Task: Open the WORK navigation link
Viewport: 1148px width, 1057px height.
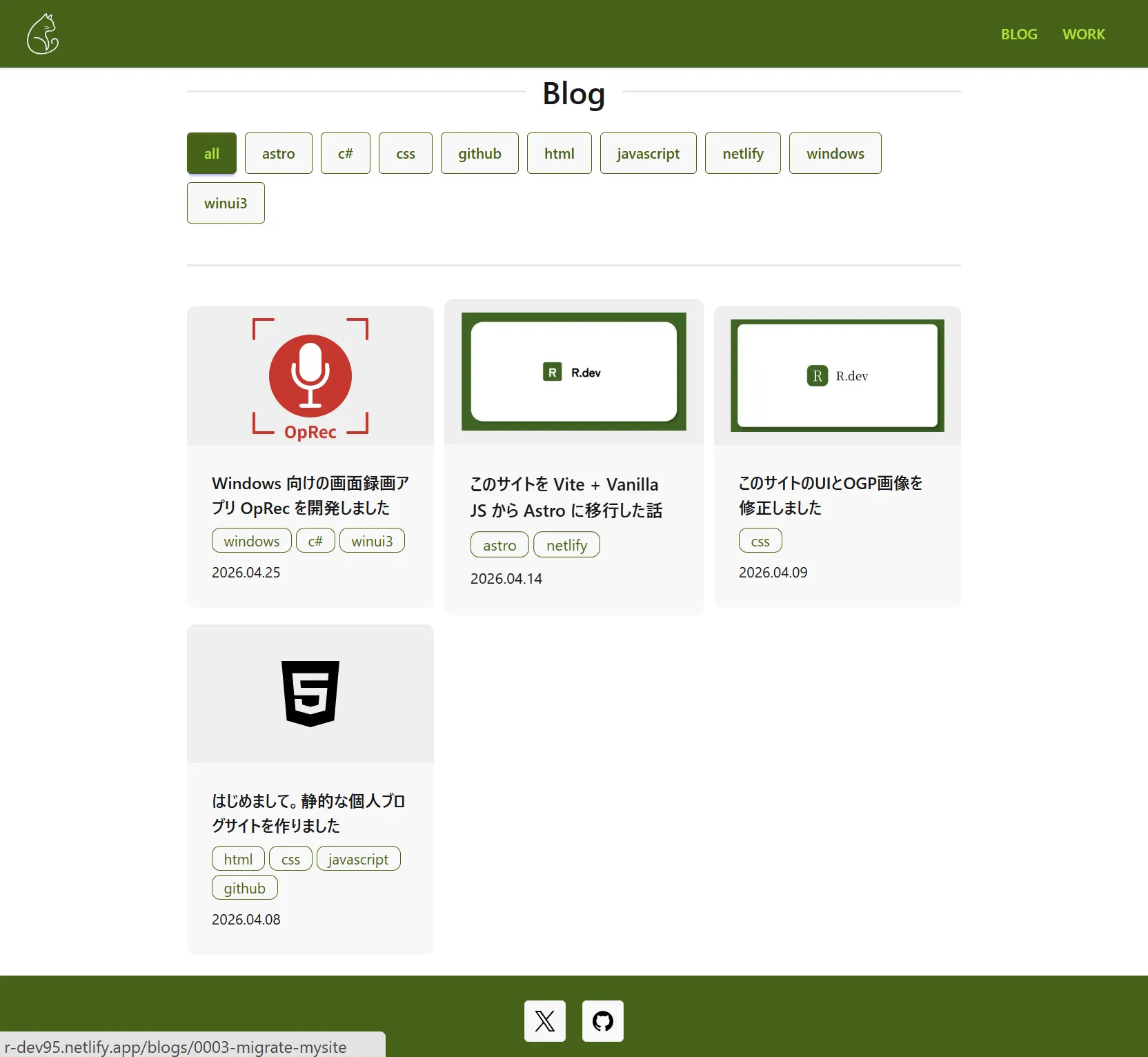Action: point(1083,34)
